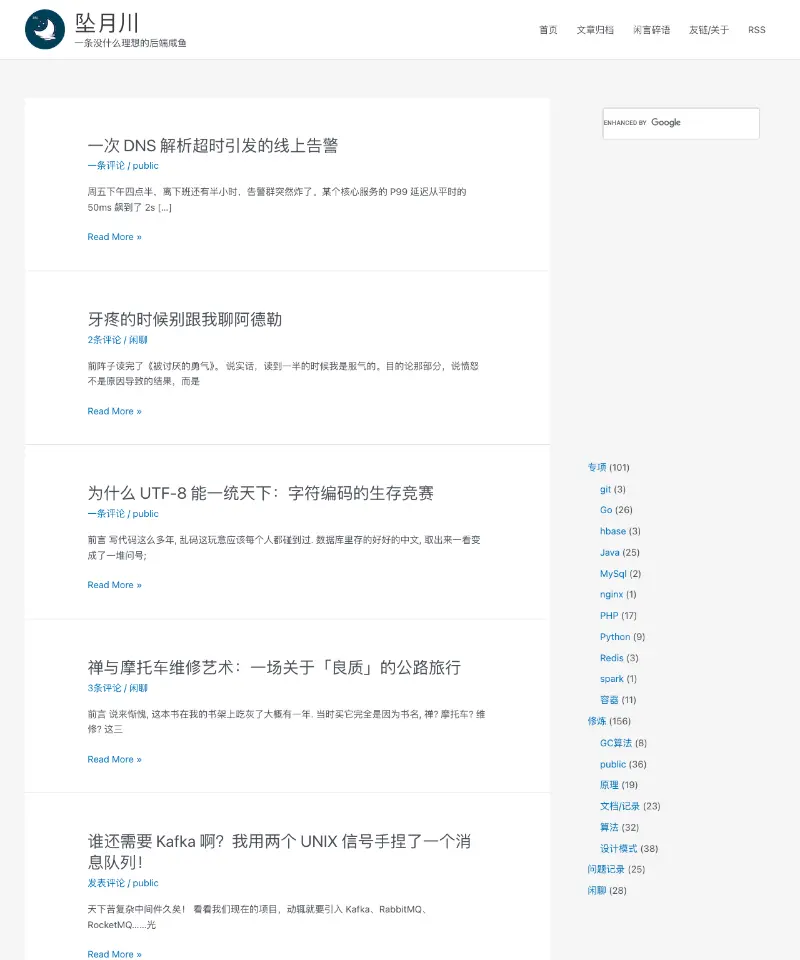
Task: Open article 牙疼的时候别跟我聊阿德勒
Action: point(184,319)
